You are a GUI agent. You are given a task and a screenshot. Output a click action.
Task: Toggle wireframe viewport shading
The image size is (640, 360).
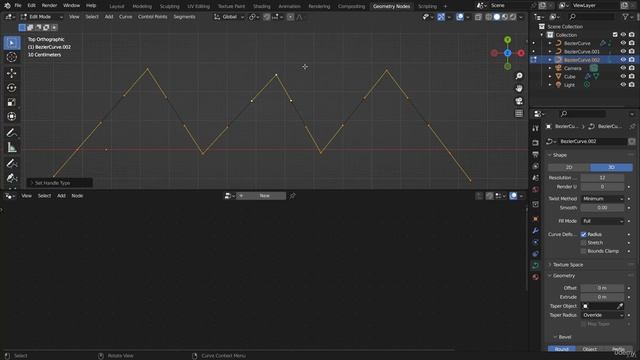point(489,17)
